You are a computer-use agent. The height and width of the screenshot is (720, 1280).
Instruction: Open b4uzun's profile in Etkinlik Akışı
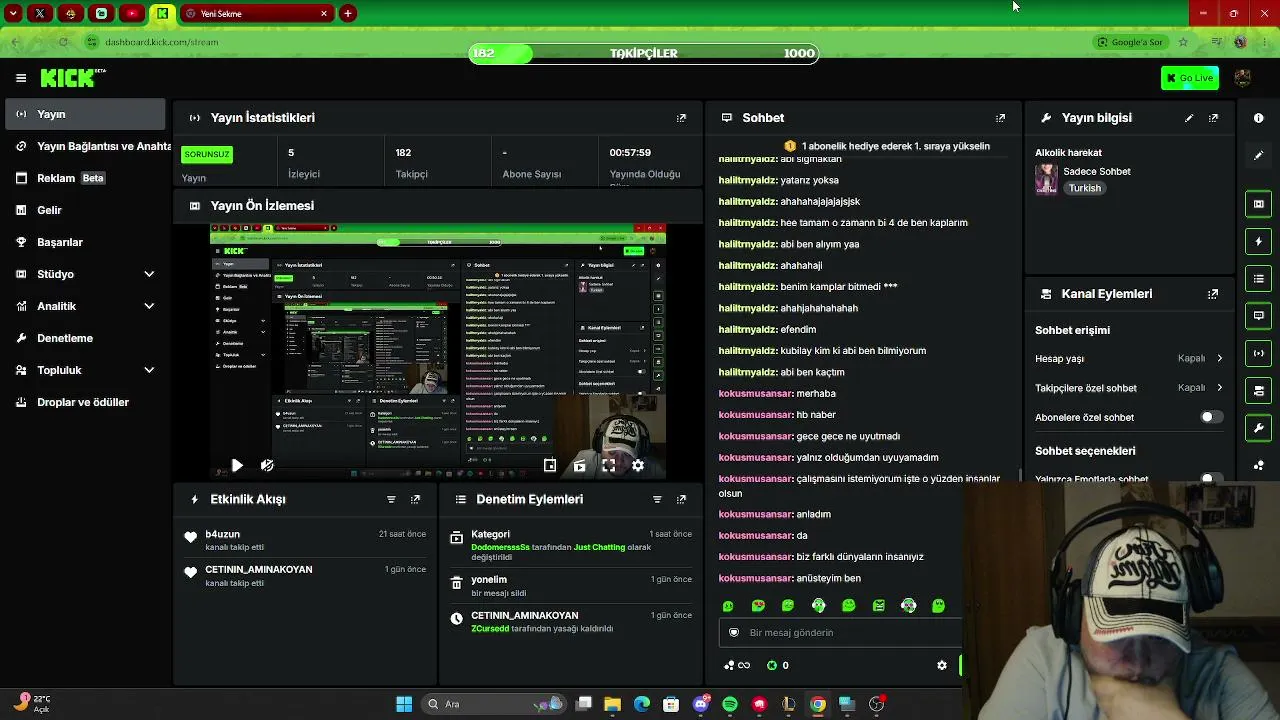coord(222,534)
